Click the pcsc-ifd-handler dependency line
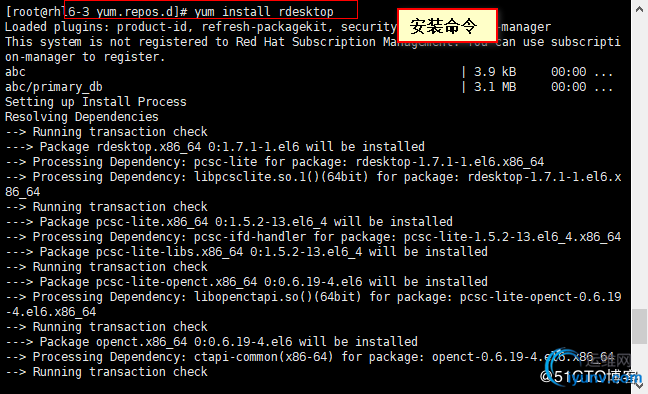 313,236
